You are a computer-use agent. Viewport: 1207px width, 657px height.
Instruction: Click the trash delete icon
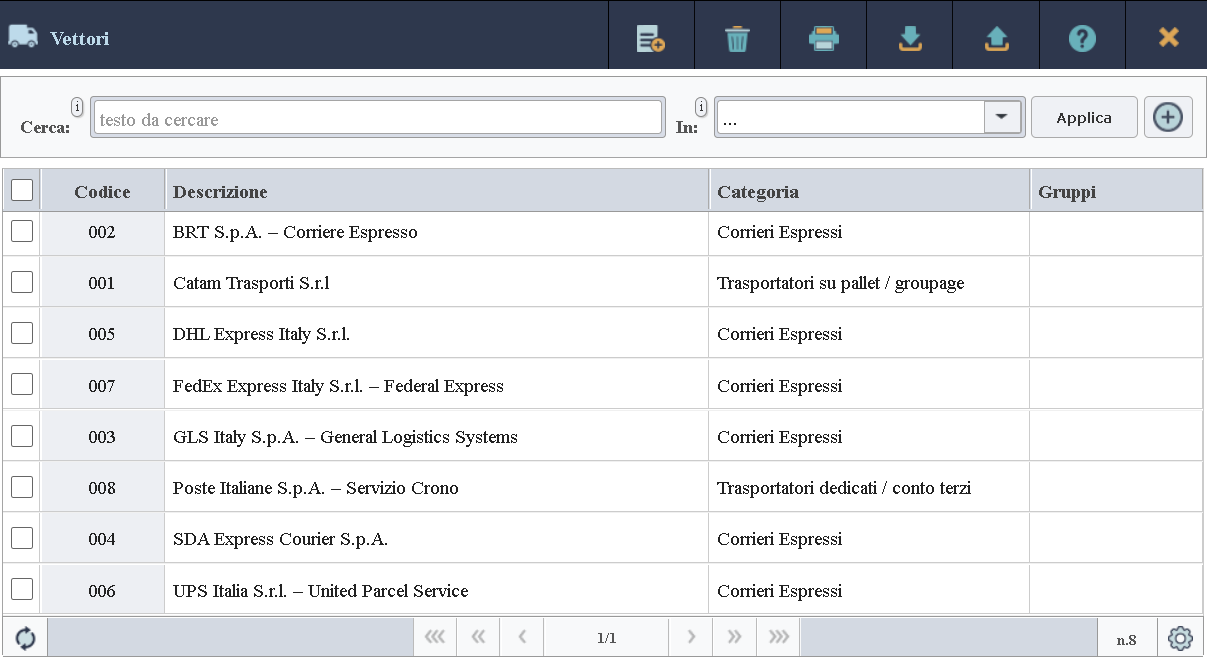pyautogui.click(x=737, y=38)
